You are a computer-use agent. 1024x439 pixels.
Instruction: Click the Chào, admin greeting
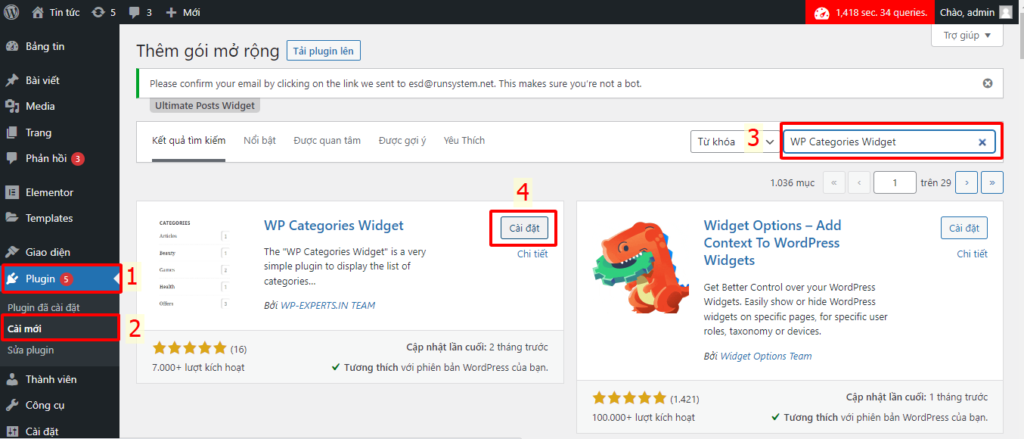[968, 12]
